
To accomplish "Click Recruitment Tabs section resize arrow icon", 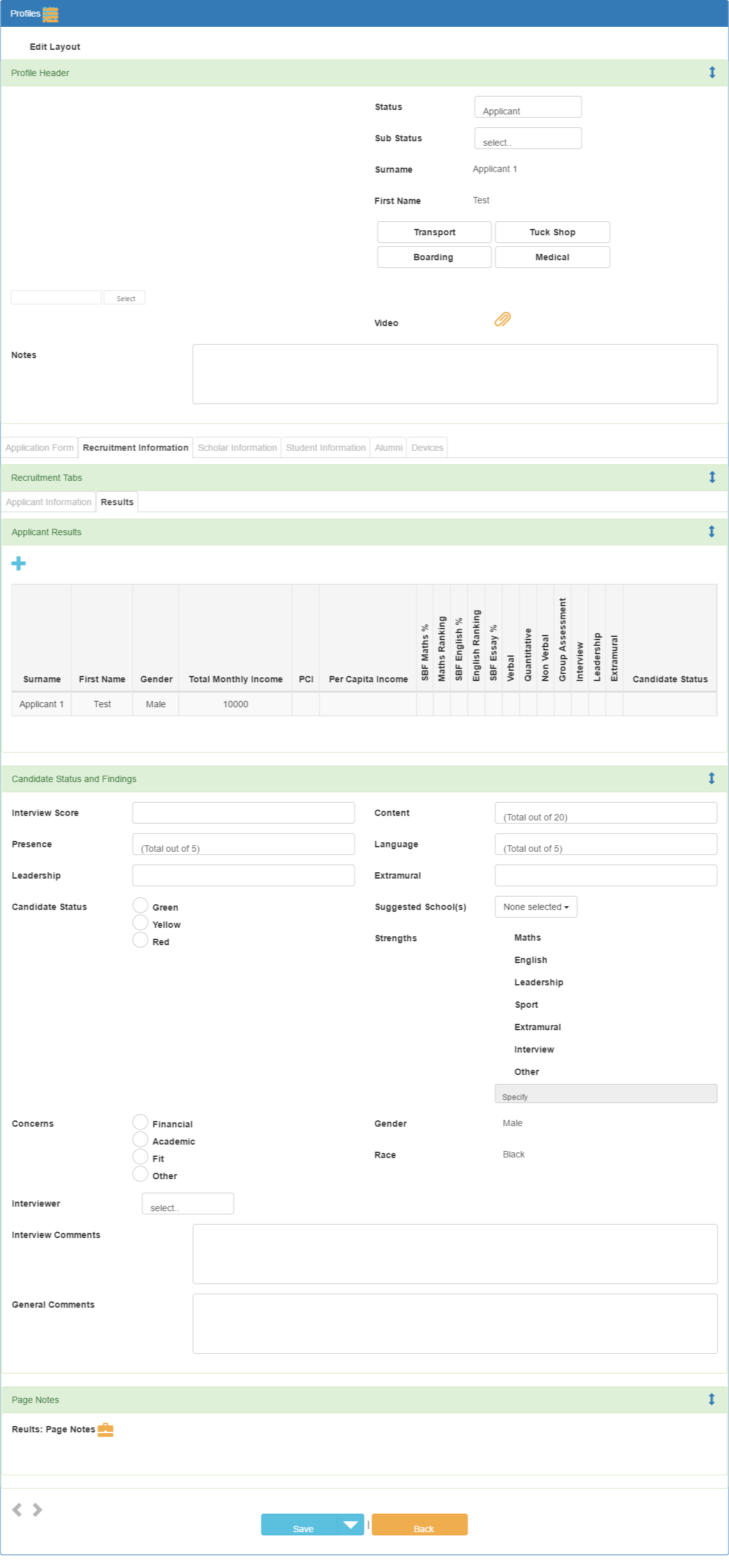I will pyautogui.click(x=712, y=477).
